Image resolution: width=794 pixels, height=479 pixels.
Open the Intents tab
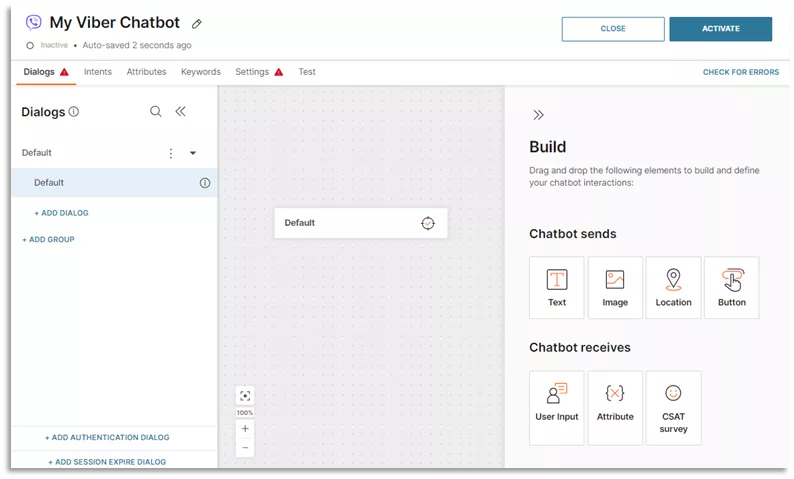click(98, 72)
